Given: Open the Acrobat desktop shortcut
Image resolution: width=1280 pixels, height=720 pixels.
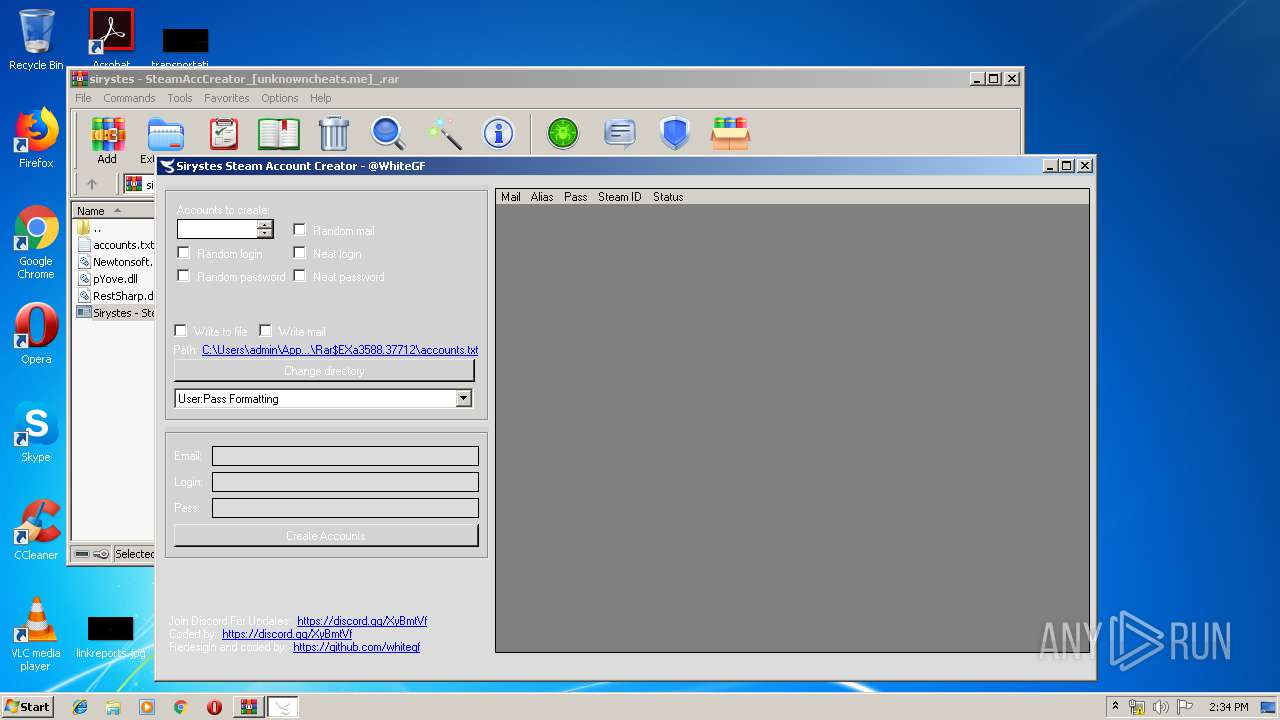Looking at the screenshot, I should point(111,38).
